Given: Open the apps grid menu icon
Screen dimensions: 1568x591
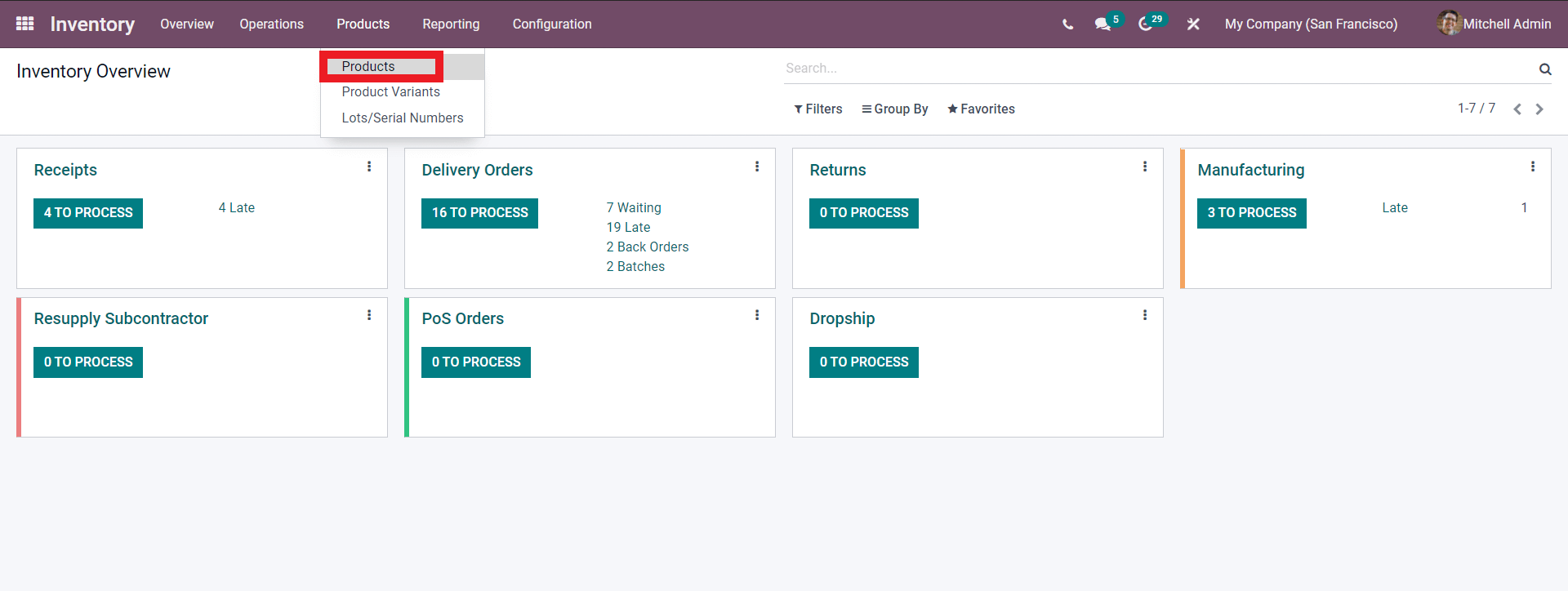Looking at the screenshot, I should (x=24, y=24).
